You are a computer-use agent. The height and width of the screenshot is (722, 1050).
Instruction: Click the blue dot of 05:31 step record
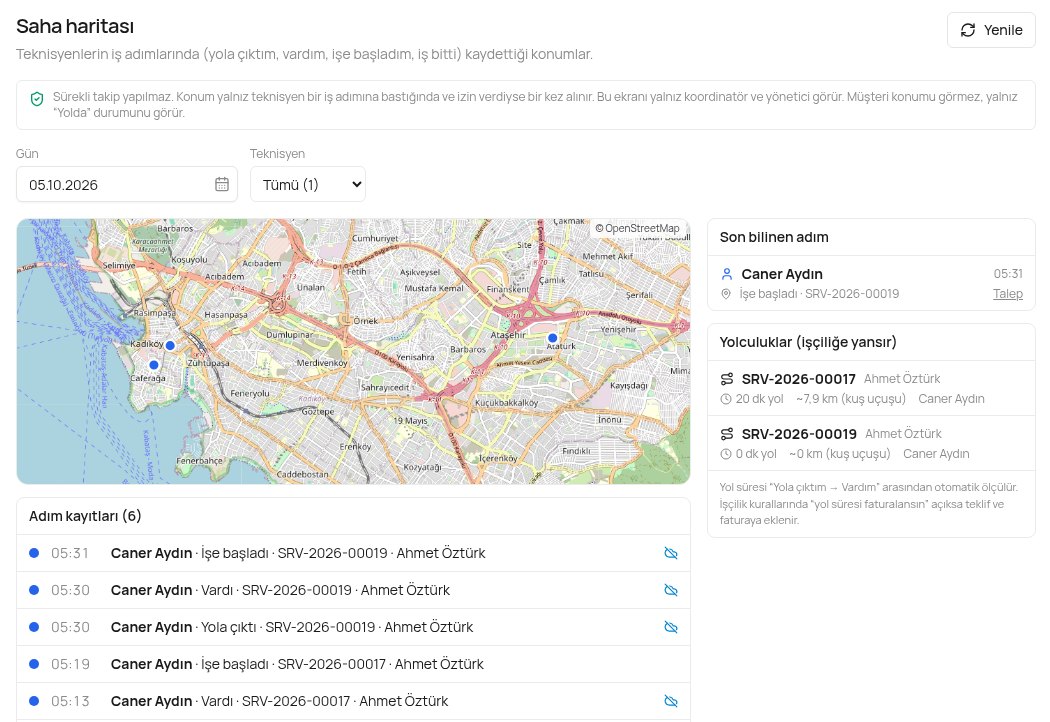tap(34, 553)
